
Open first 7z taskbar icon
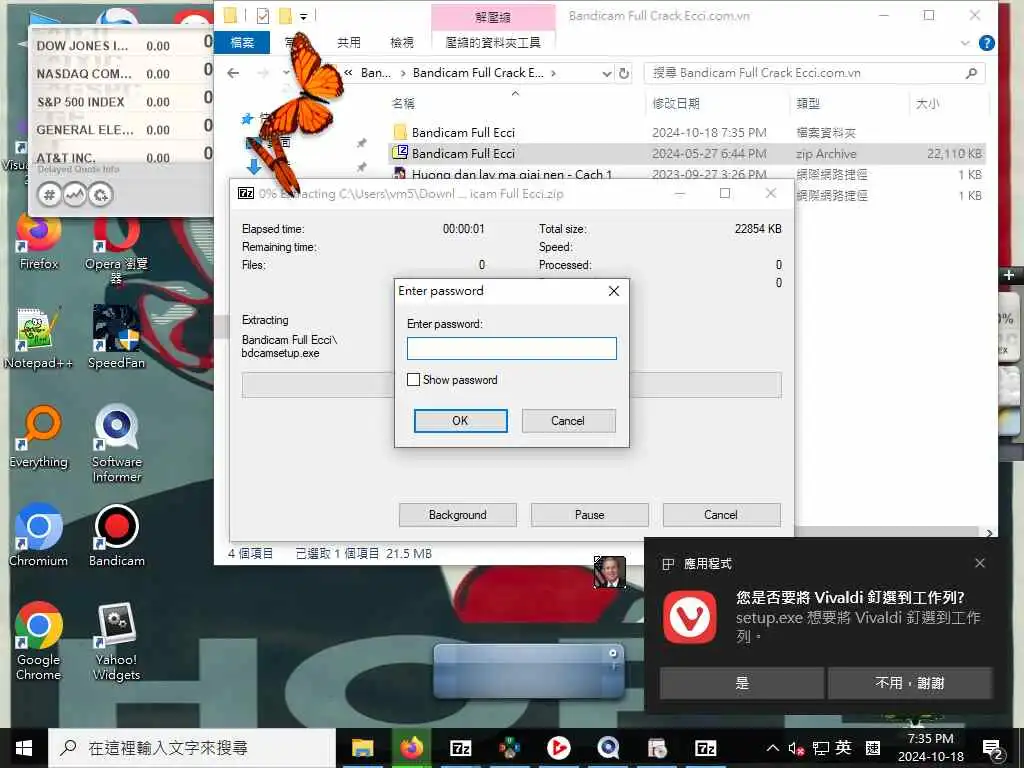(460, 748)
